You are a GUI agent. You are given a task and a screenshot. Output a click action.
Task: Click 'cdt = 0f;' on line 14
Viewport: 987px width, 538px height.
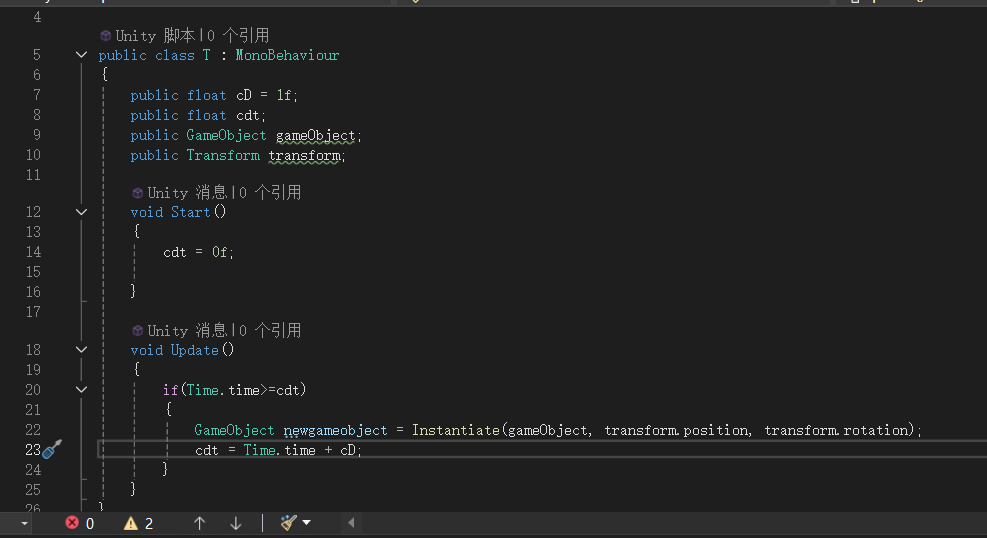coord(198,252)
